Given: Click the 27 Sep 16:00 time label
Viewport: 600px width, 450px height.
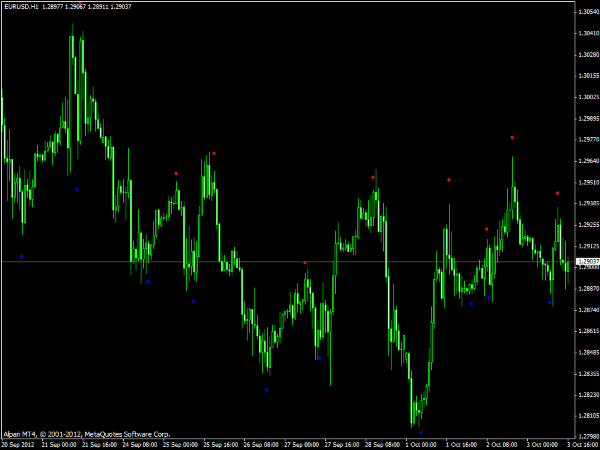Looking at the screenshot, I should point(342,445).
